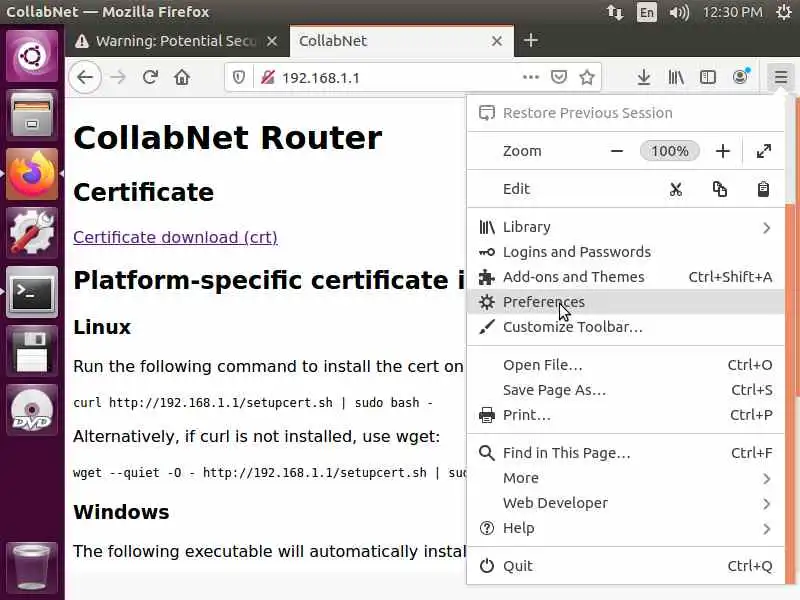Reload the current page
The width and height of the screenshot is (800, 600).
tap(150, 78)
